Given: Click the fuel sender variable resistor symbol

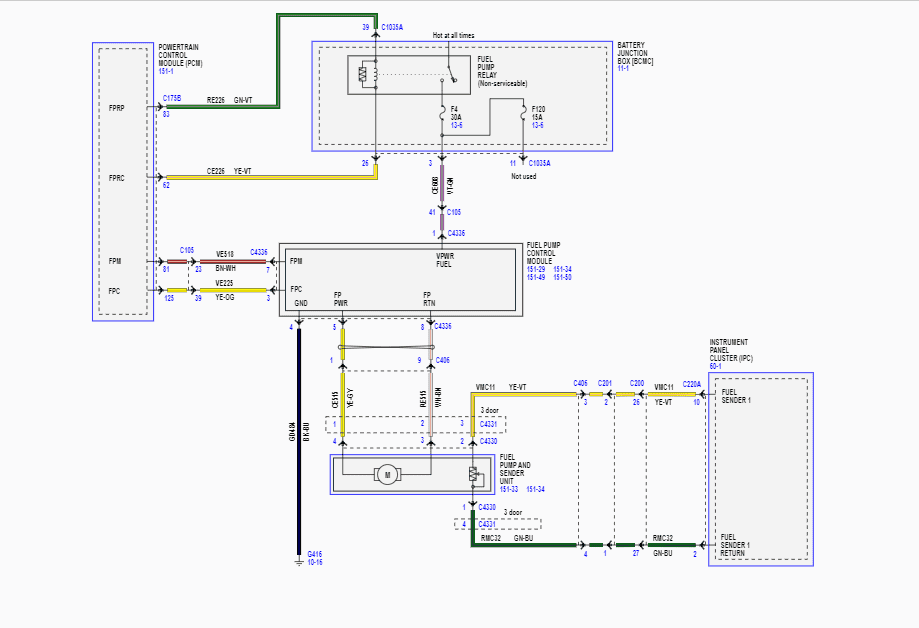Looking at the screenshot, I should (473, 474).
